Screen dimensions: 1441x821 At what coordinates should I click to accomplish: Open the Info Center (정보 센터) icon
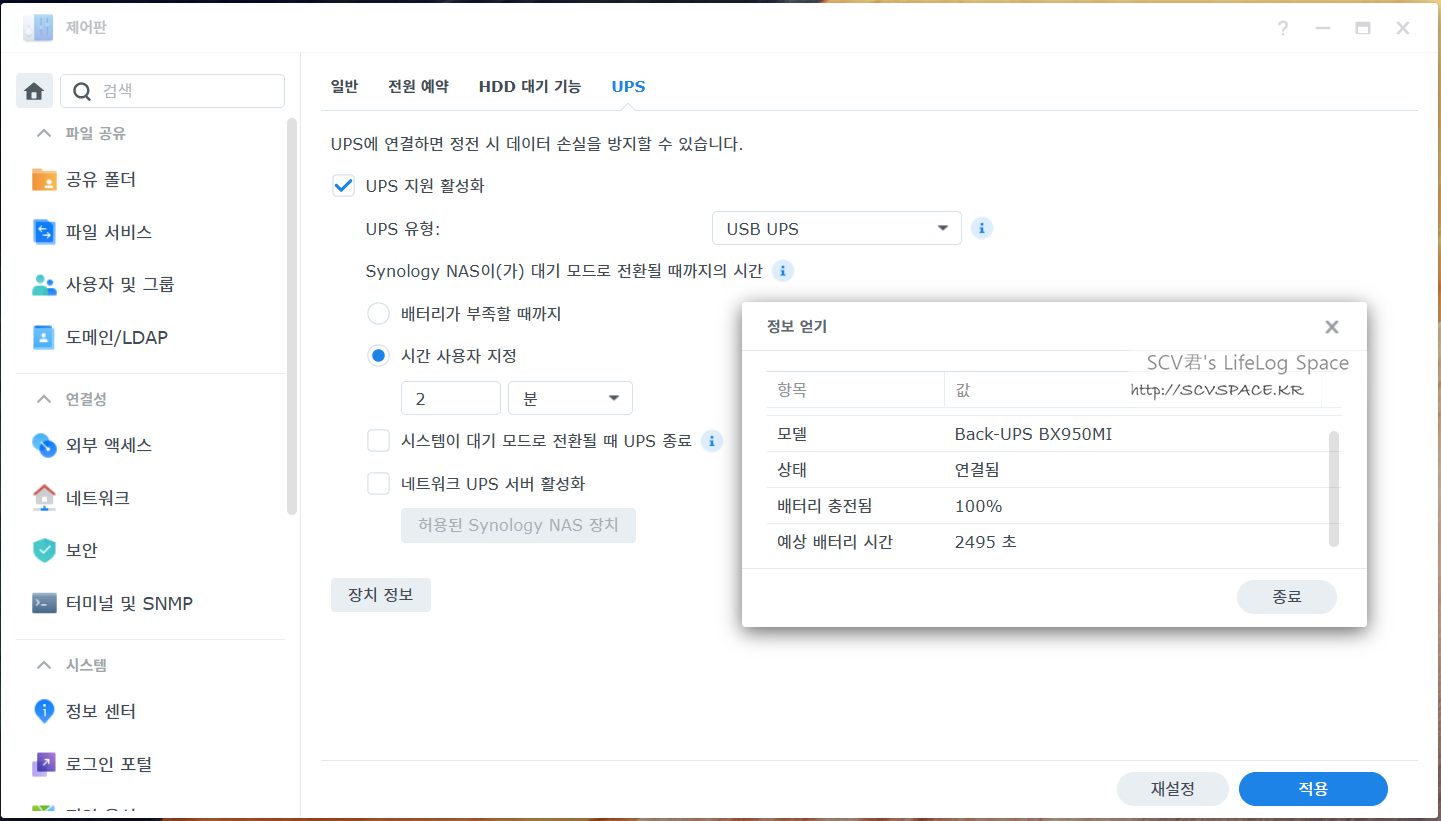[x=44, y=711]
